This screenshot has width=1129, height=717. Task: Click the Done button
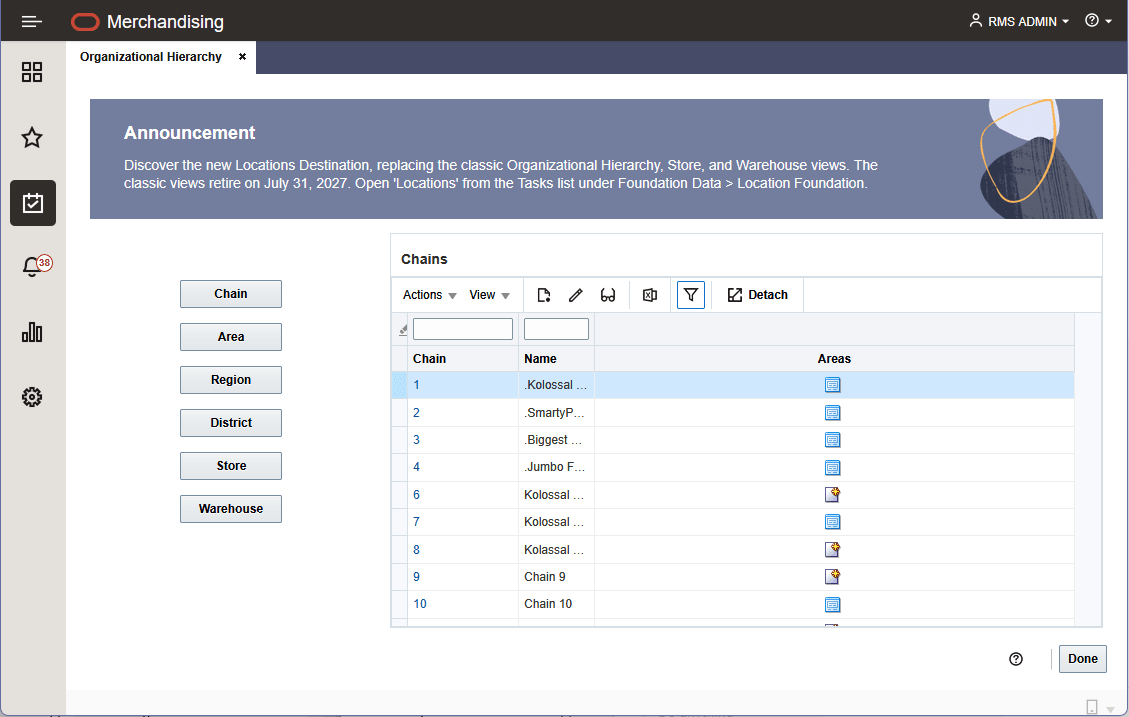coord(1082,659)
